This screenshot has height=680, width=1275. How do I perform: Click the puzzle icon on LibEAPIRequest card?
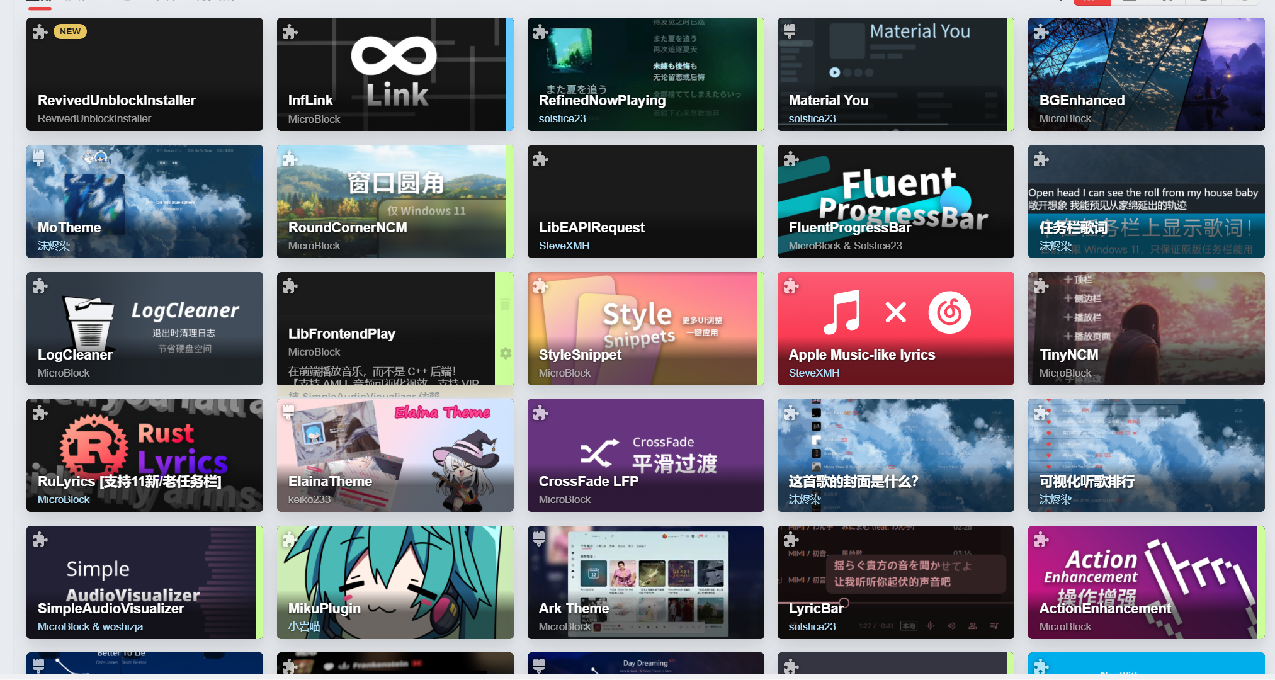point(541,159)
